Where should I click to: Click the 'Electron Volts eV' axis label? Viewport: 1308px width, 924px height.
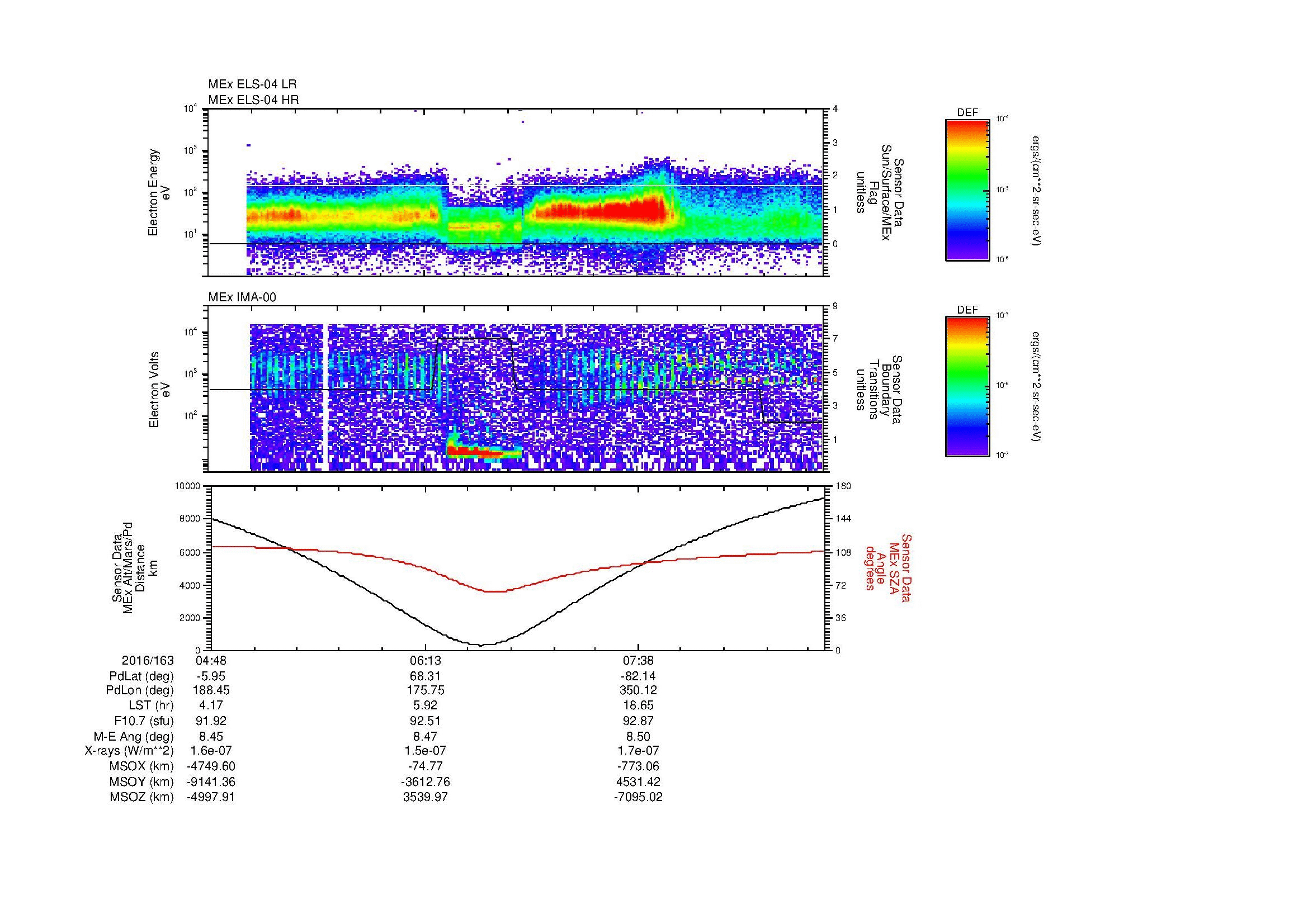pyautogui.click(x=159, y=390)
